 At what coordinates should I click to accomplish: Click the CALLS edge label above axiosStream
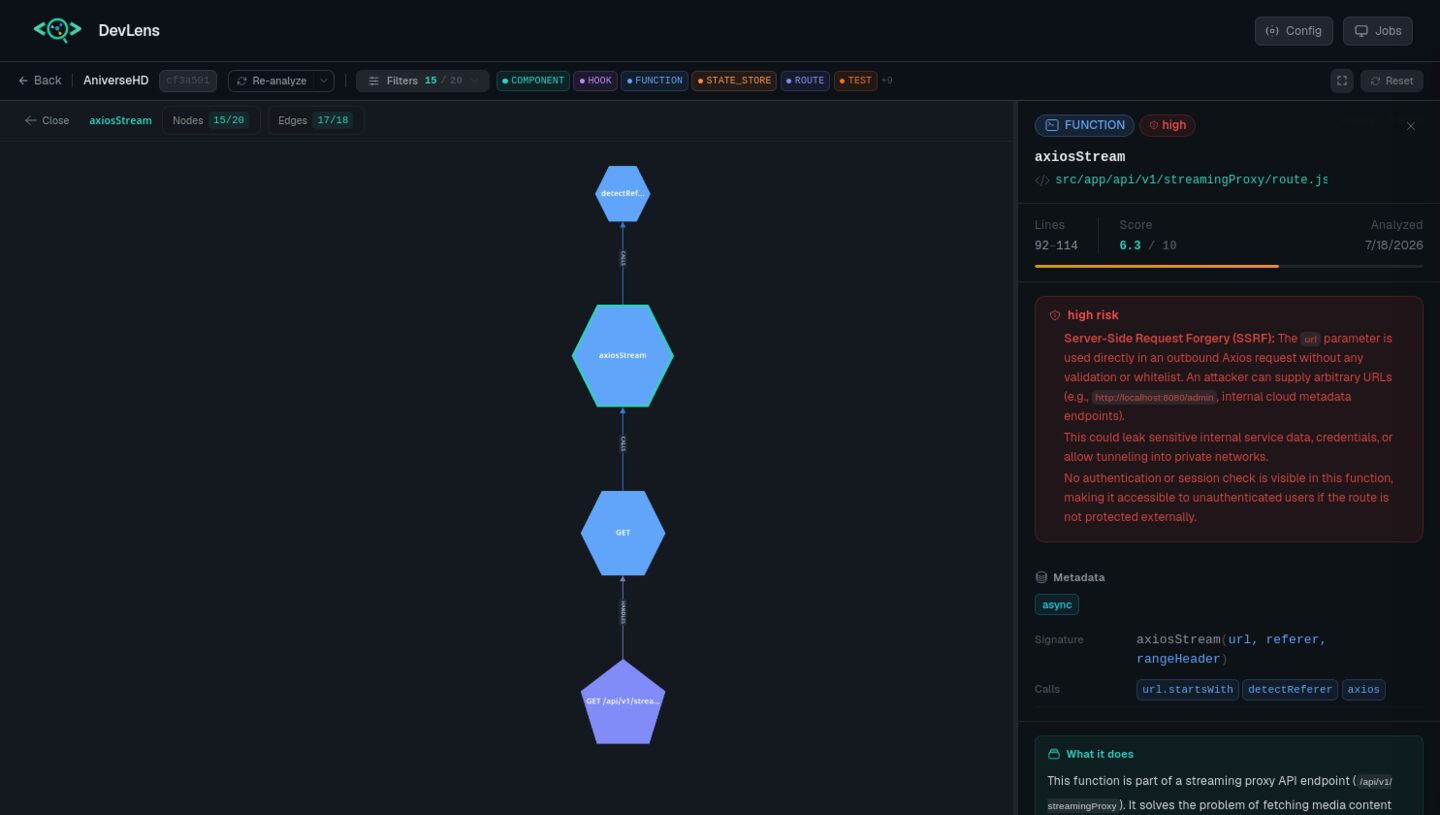[623, 258]
